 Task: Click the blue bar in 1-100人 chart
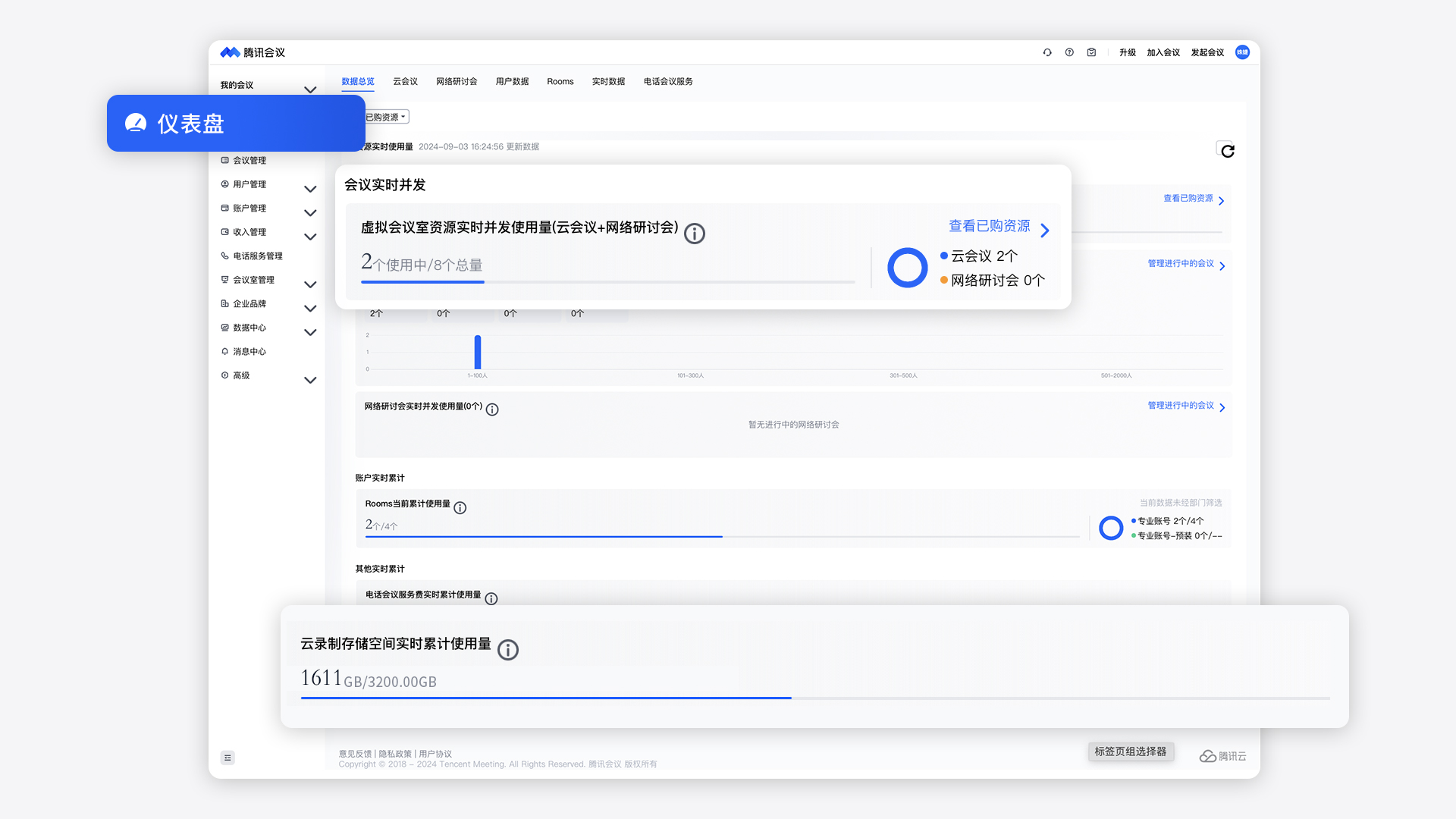tap(478, 352)
